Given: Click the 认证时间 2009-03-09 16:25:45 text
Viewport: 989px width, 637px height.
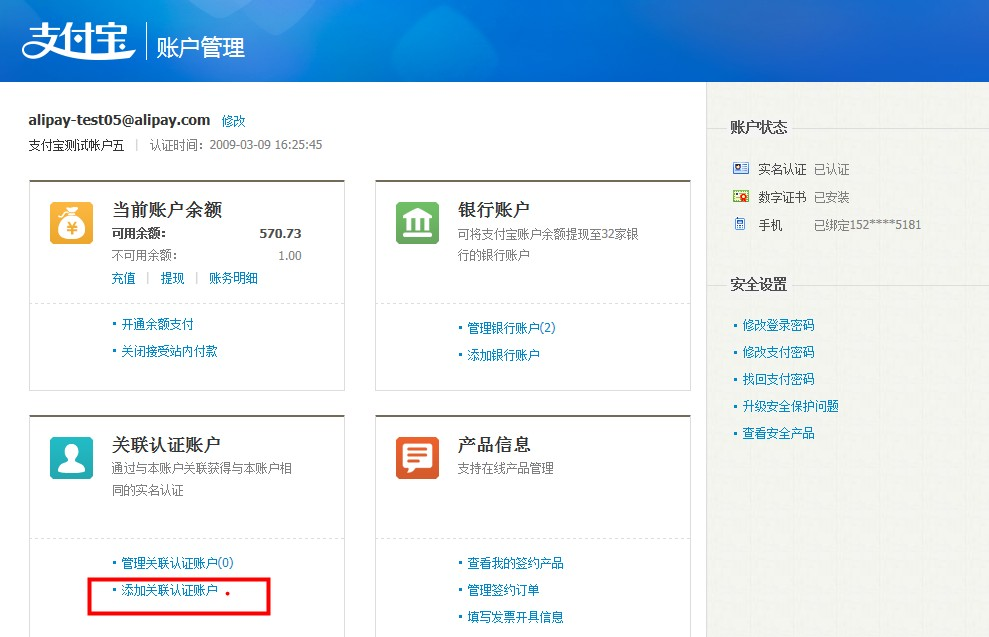Looking at the screenshot, I should 236,145.
